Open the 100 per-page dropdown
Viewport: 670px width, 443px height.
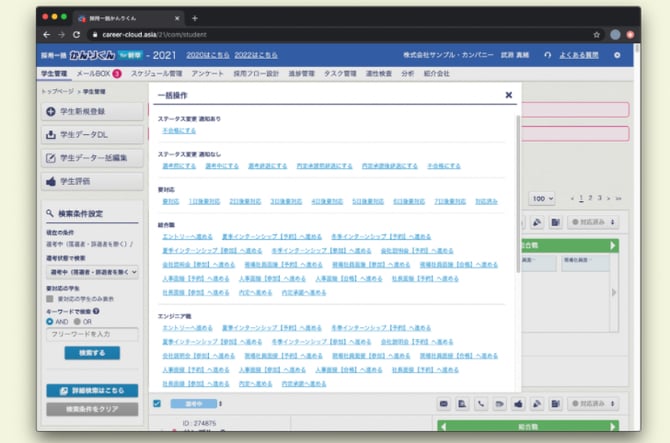[542, 198]
